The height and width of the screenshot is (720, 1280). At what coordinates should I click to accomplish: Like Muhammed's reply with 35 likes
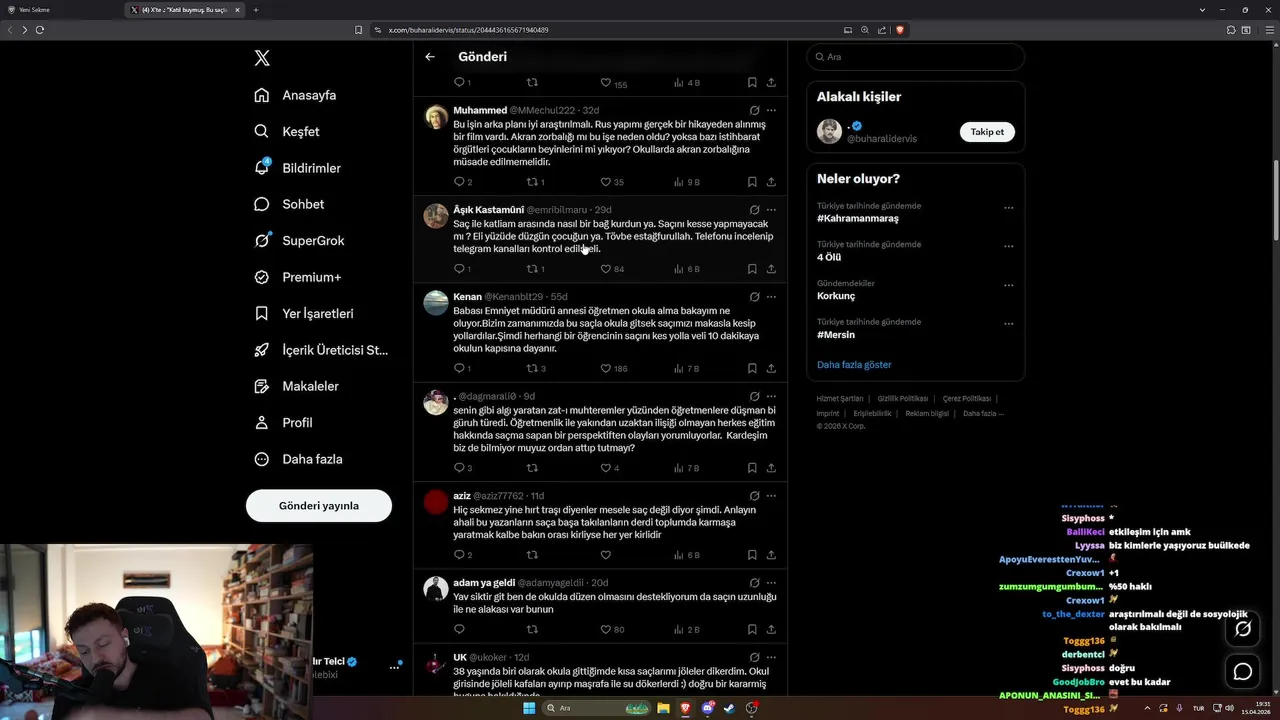[606, 182]
